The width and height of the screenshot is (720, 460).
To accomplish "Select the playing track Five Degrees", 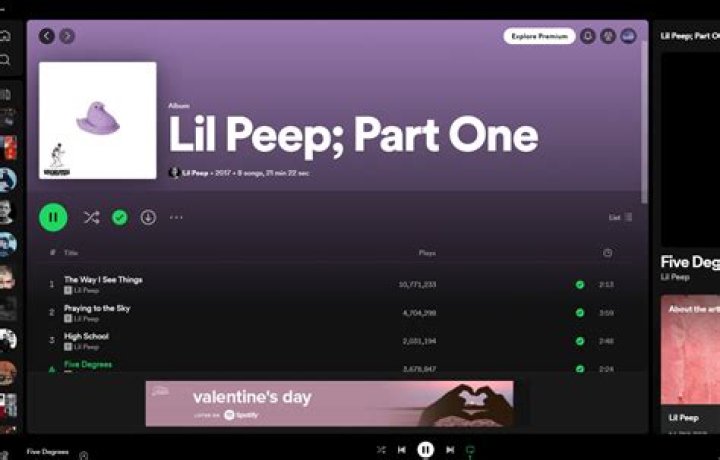I will 88,364.
